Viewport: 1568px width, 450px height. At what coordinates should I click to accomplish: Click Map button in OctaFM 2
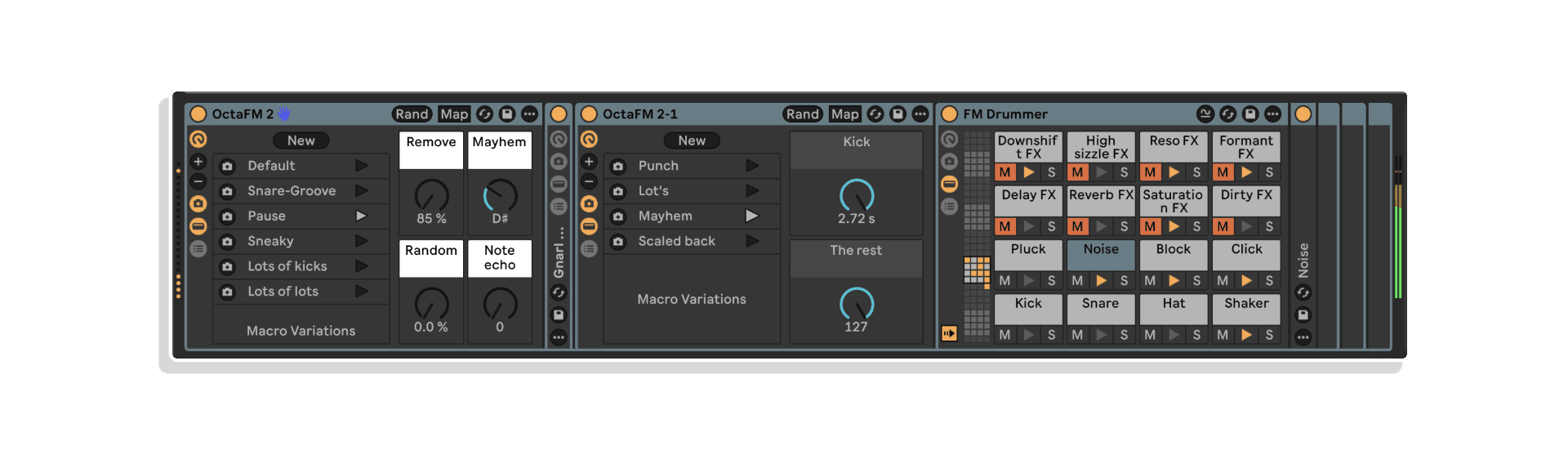coord(454,114)
